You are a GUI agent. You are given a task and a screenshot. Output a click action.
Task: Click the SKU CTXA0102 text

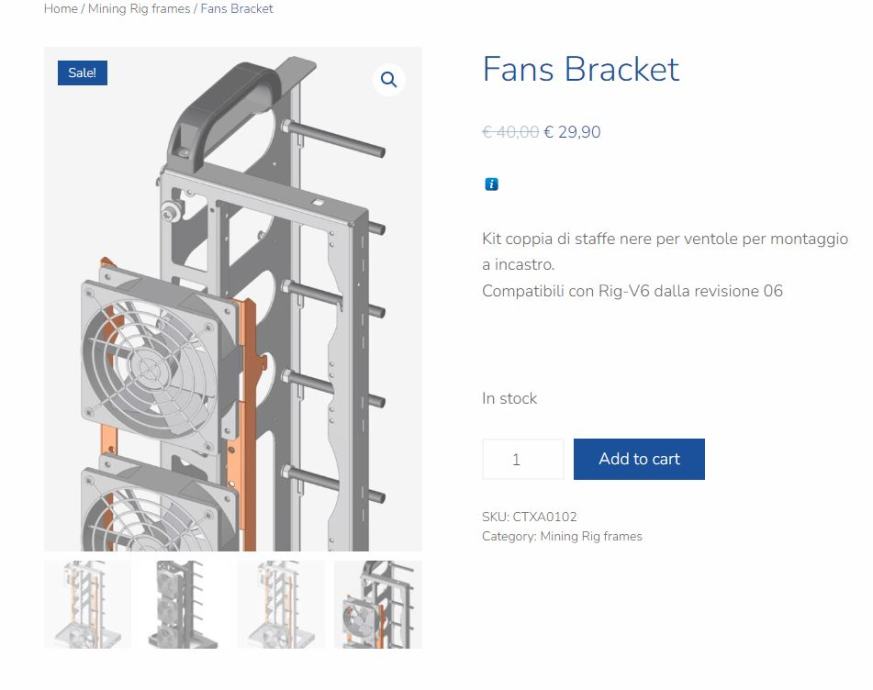point(529,517)
